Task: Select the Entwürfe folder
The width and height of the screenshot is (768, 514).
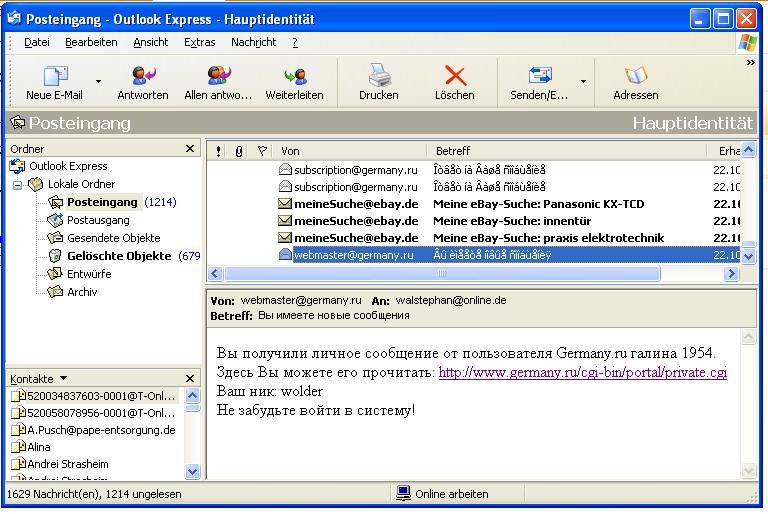Action: coord(89,274)
